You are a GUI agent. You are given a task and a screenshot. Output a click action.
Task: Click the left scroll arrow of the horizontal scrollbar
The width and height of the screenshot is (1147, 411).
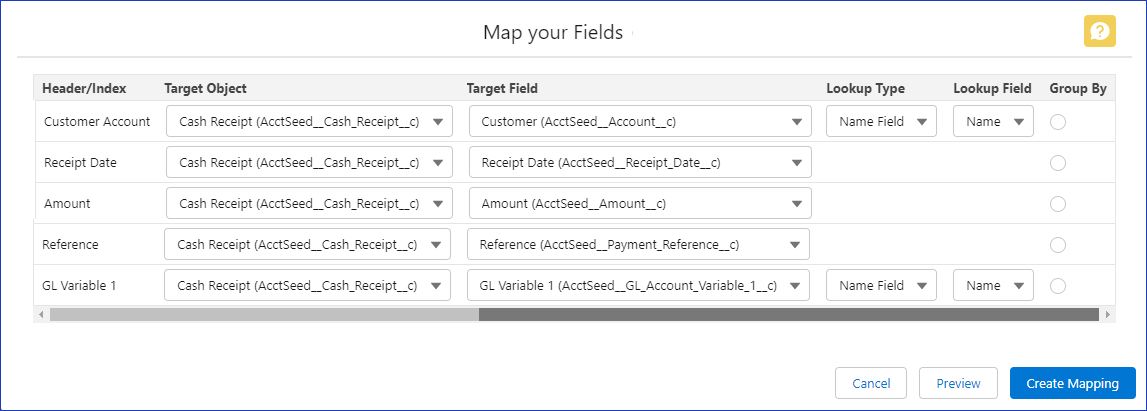pyautogui.click(x=41, y=314)
